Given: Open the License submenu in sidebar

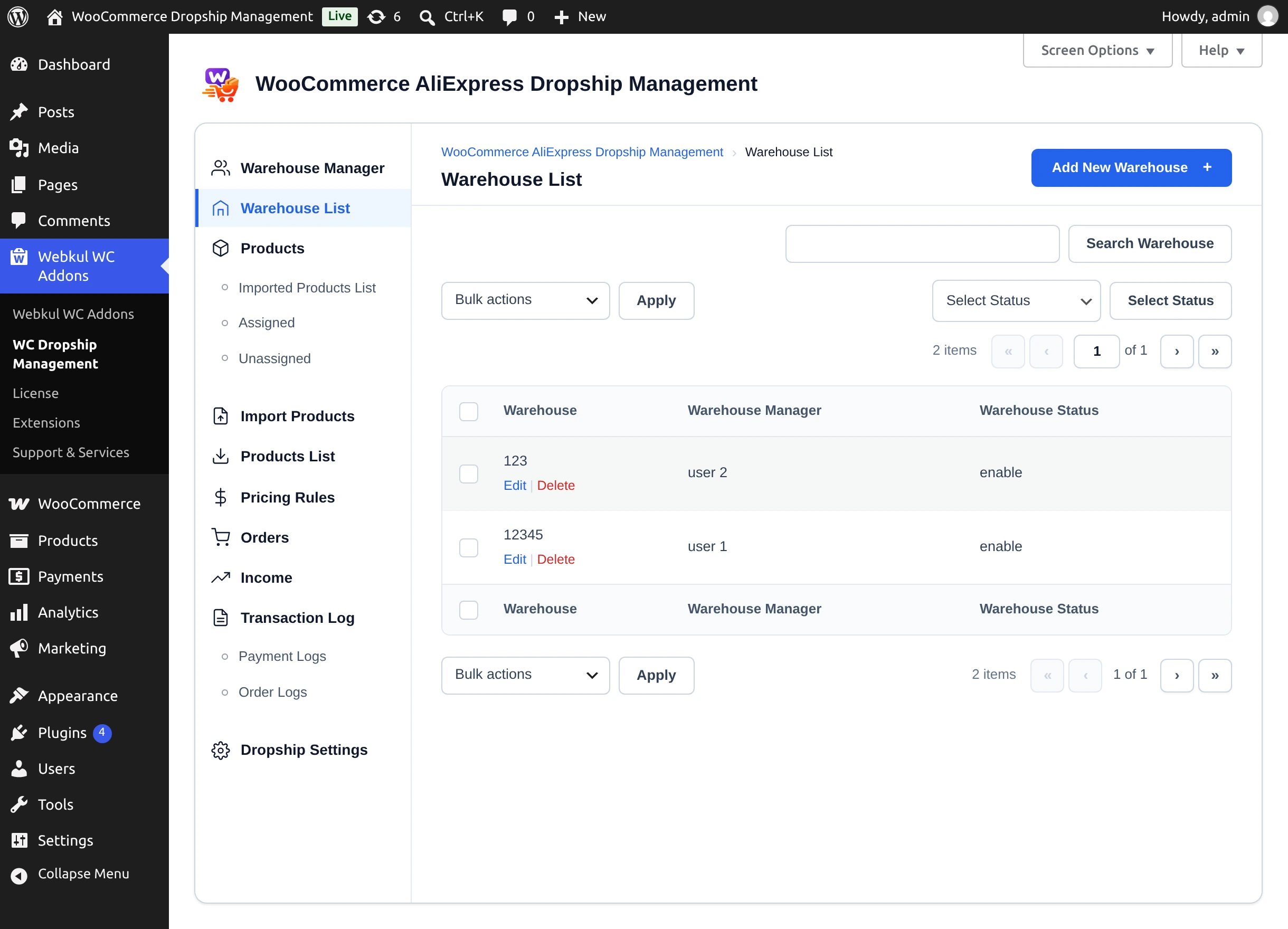Looking at the screenshot, I should (x=36, y=393).
